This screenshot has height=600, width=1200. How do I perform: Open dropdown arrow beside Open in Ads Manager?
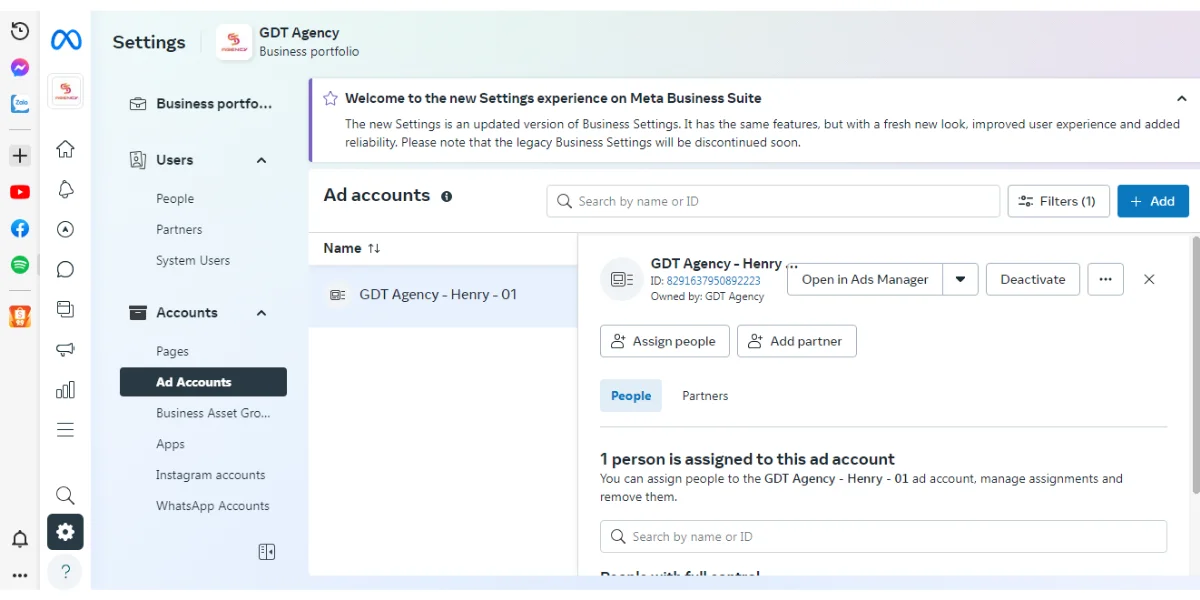tap(960, 279)
